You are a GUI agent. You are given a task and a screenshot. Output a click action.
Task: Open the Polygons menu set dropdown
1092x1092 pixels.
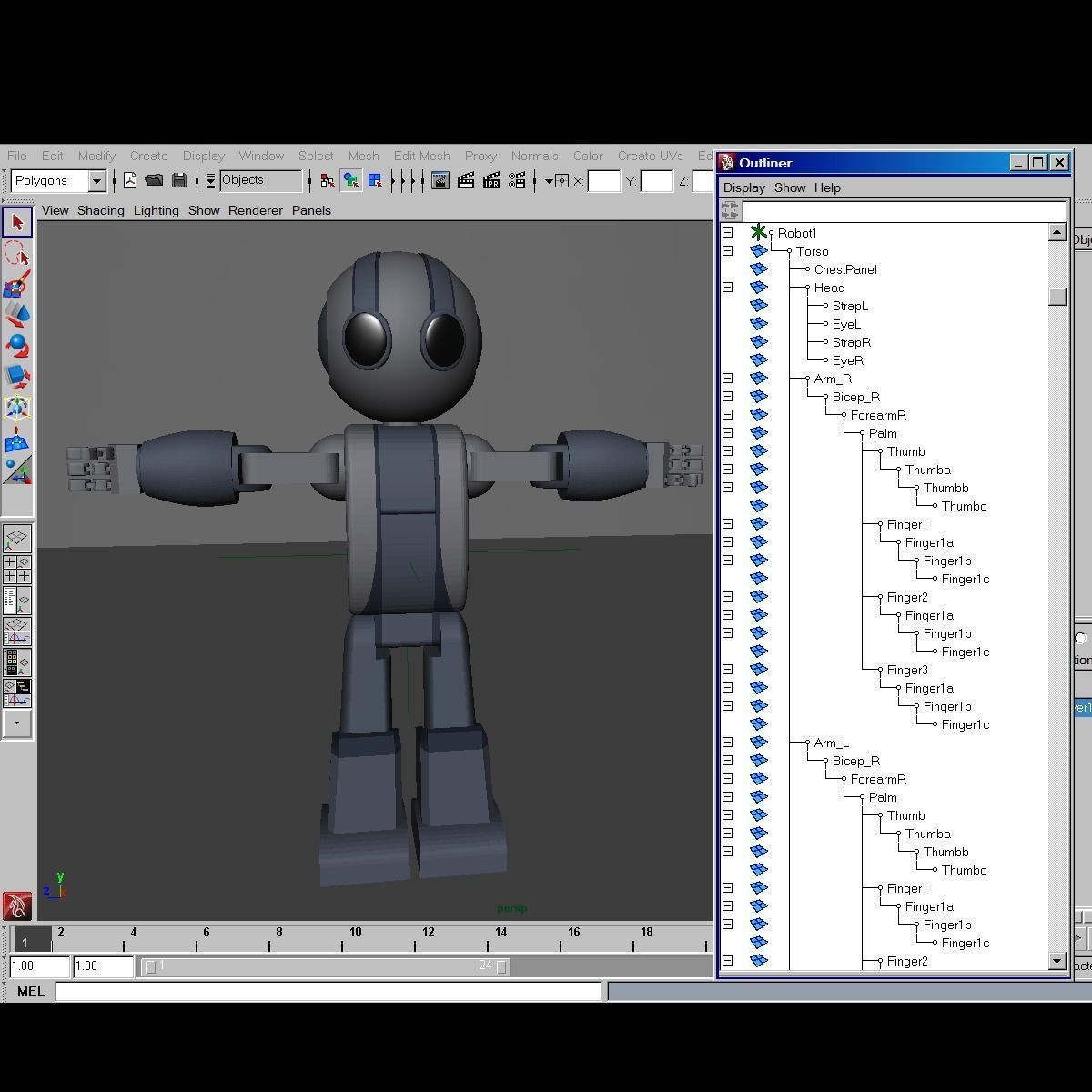click(x=96, y=180)
